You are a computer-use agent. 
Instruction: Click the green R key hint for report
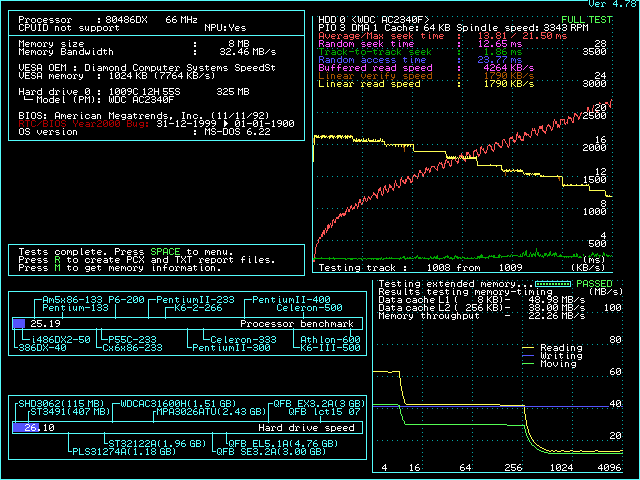(x=57, y=260)
